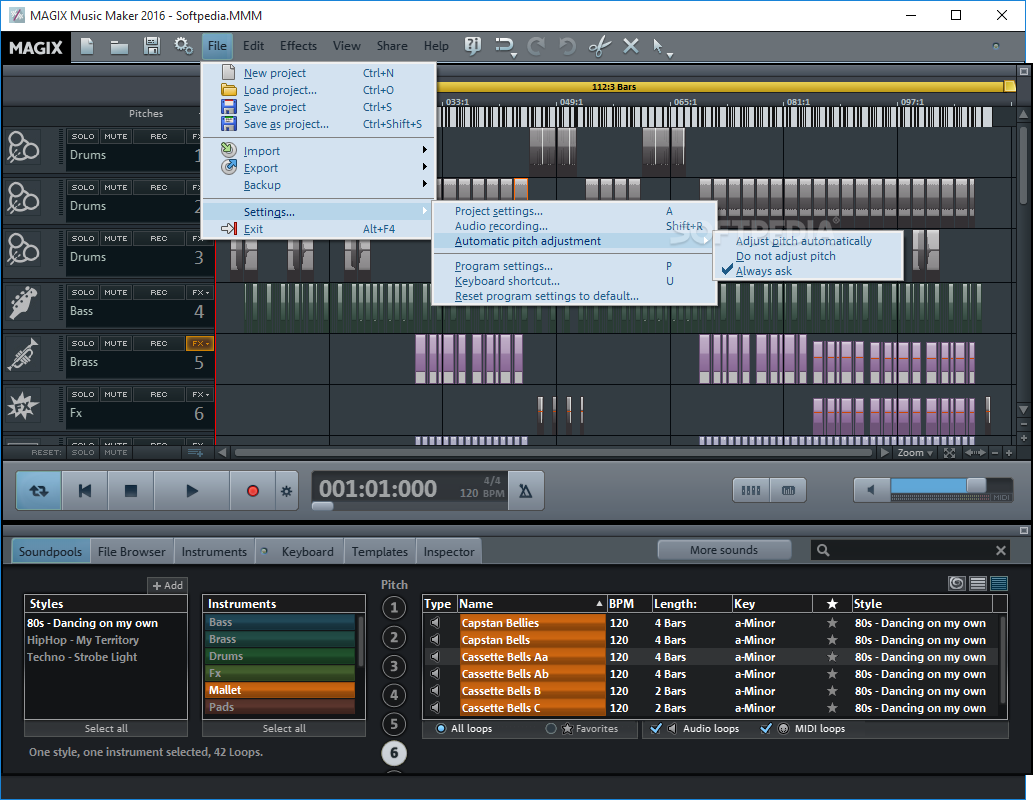Open the Brass track FX dropdown
Screen dimensions: 1033x800
point(200,344)
